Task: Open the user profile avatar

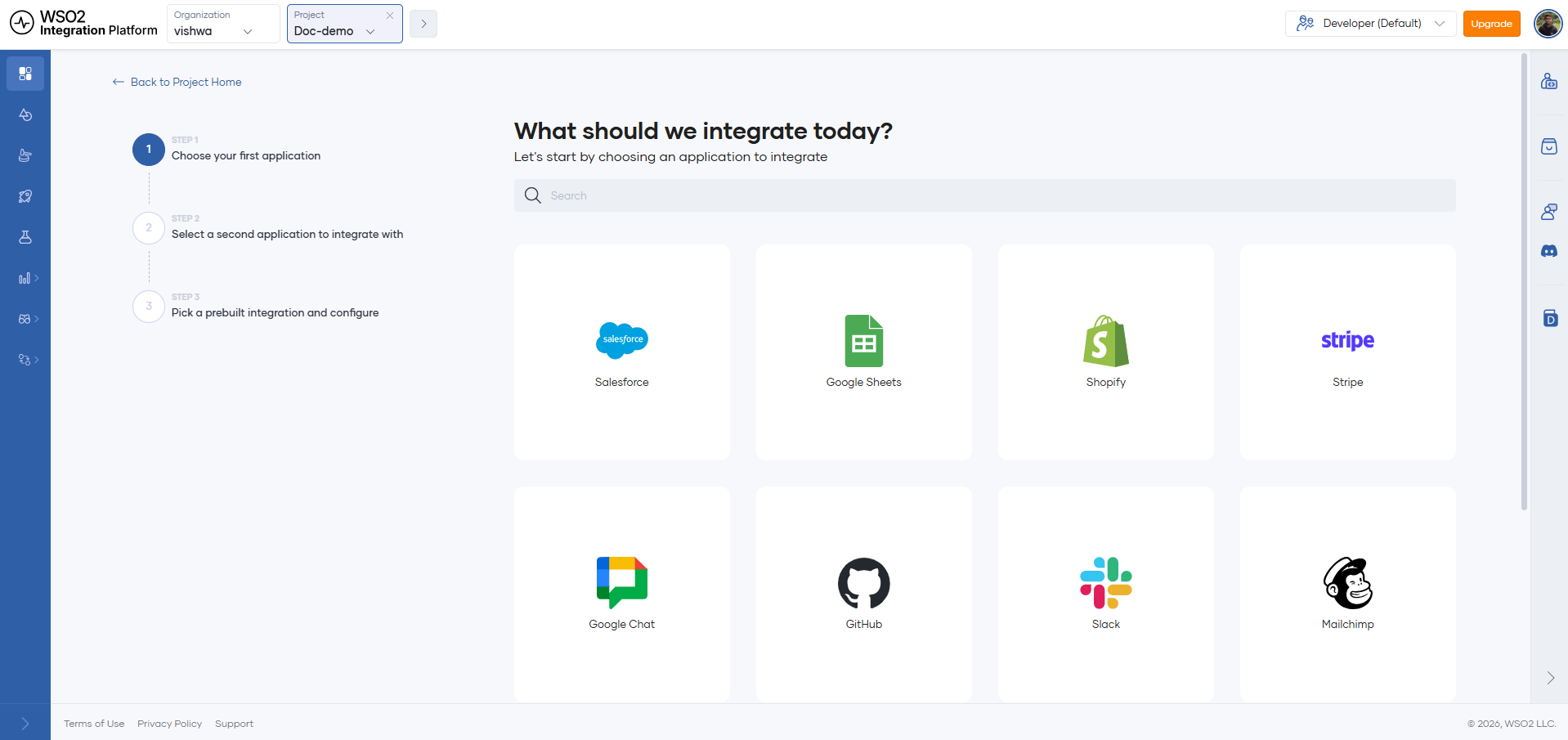Action: (1548, 24)
